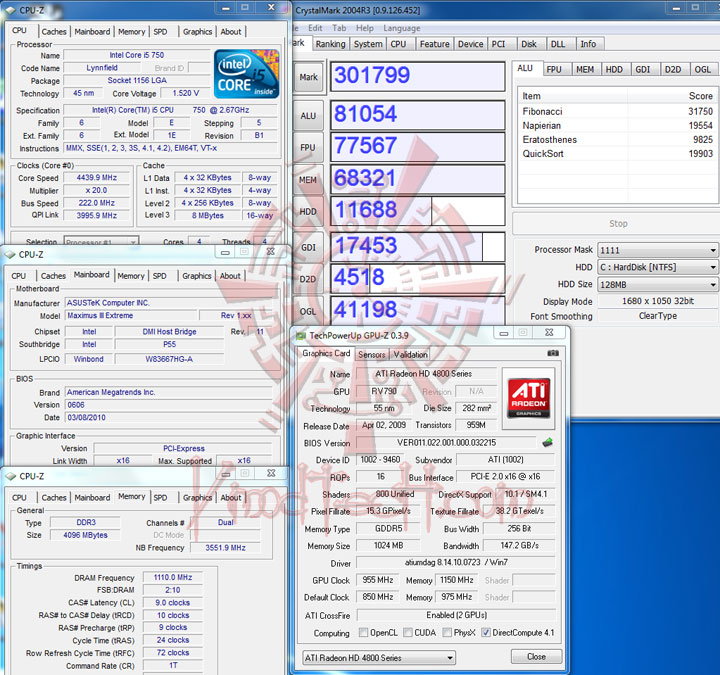Screen dimensions: 720x675
Task: Open the Sensors tab in GPU-Z
Action: [x=371, y=354]
